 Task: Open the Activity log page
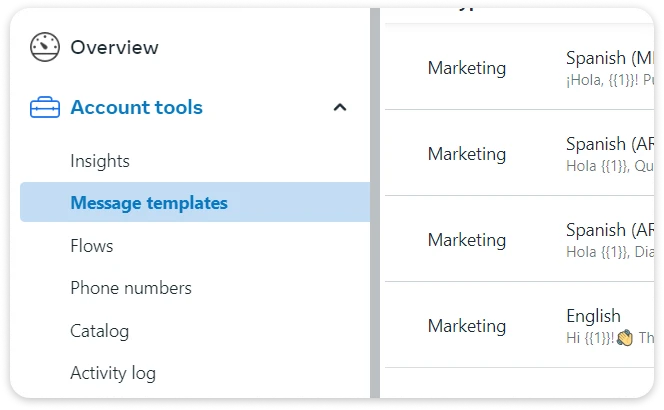pos(113,374)
